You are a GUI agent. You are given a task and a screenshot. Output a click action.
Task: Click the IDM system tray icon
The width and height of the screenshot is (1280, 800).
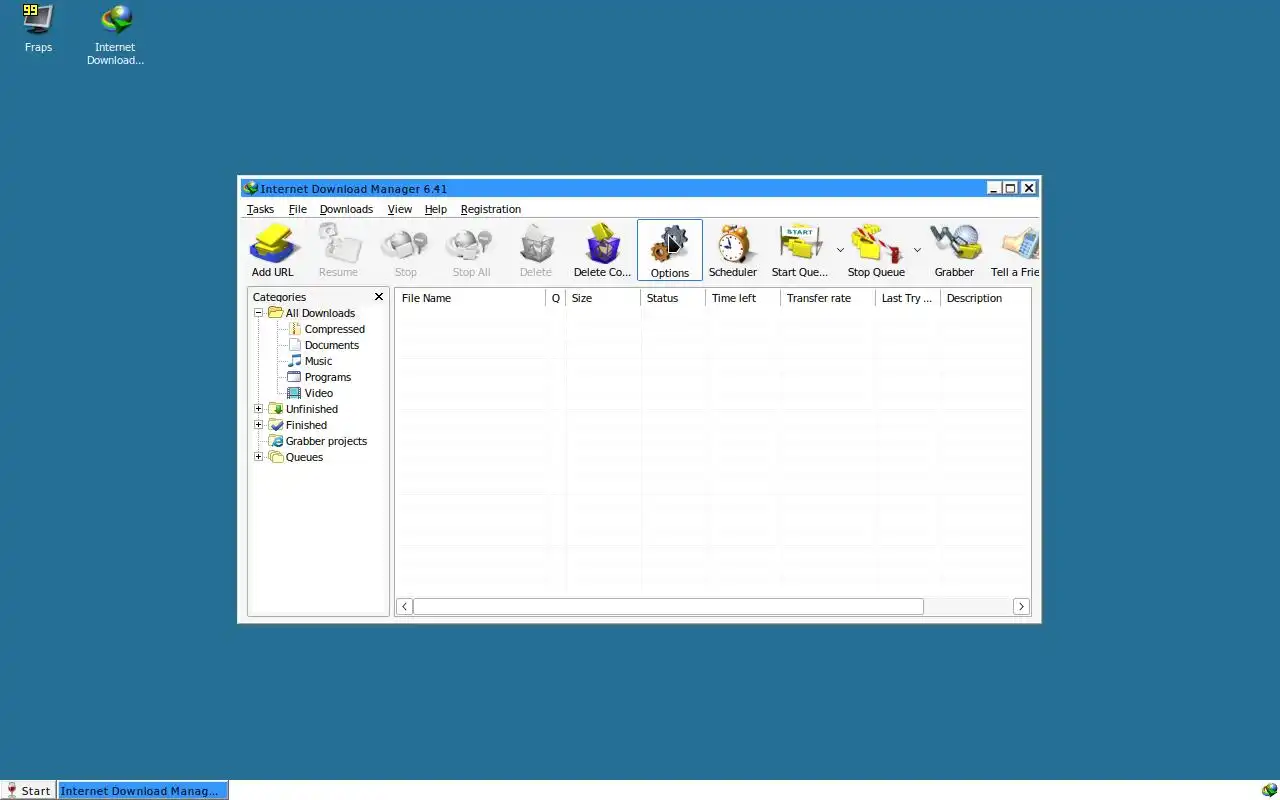1269,790
